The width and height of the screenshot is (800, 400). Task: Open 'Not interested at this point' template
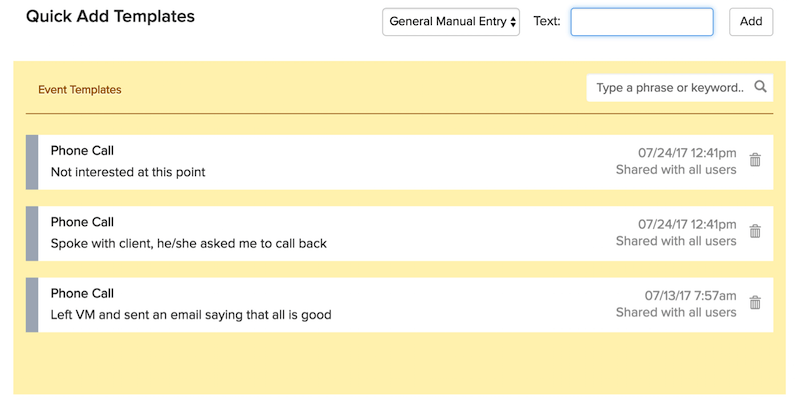tap(128, 172)
